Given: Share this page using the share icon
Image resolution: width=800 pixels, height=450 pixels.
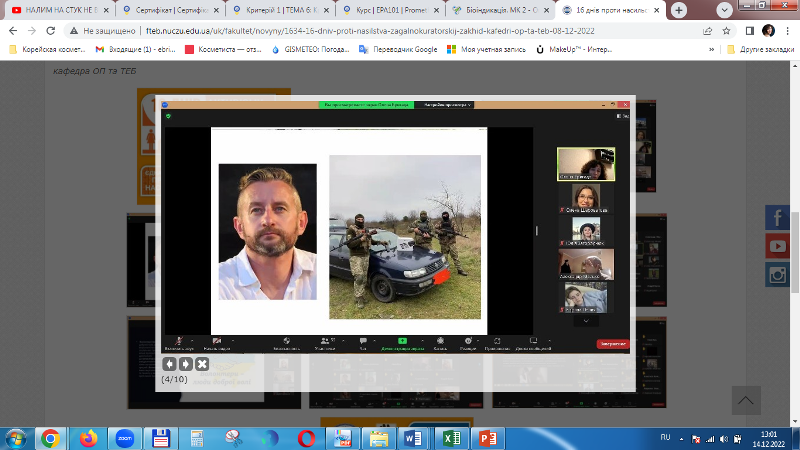Looking at the screenshot, I should click(x=707, y=31).
